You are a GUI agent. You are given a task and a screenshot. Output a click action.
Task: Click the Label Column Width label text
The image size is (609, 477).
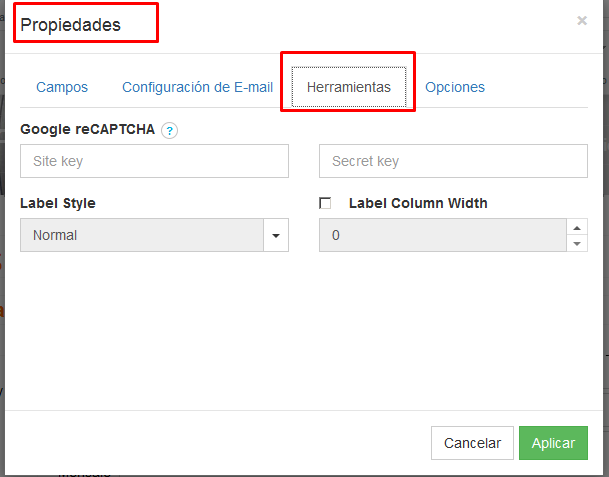tap(418, 203)
